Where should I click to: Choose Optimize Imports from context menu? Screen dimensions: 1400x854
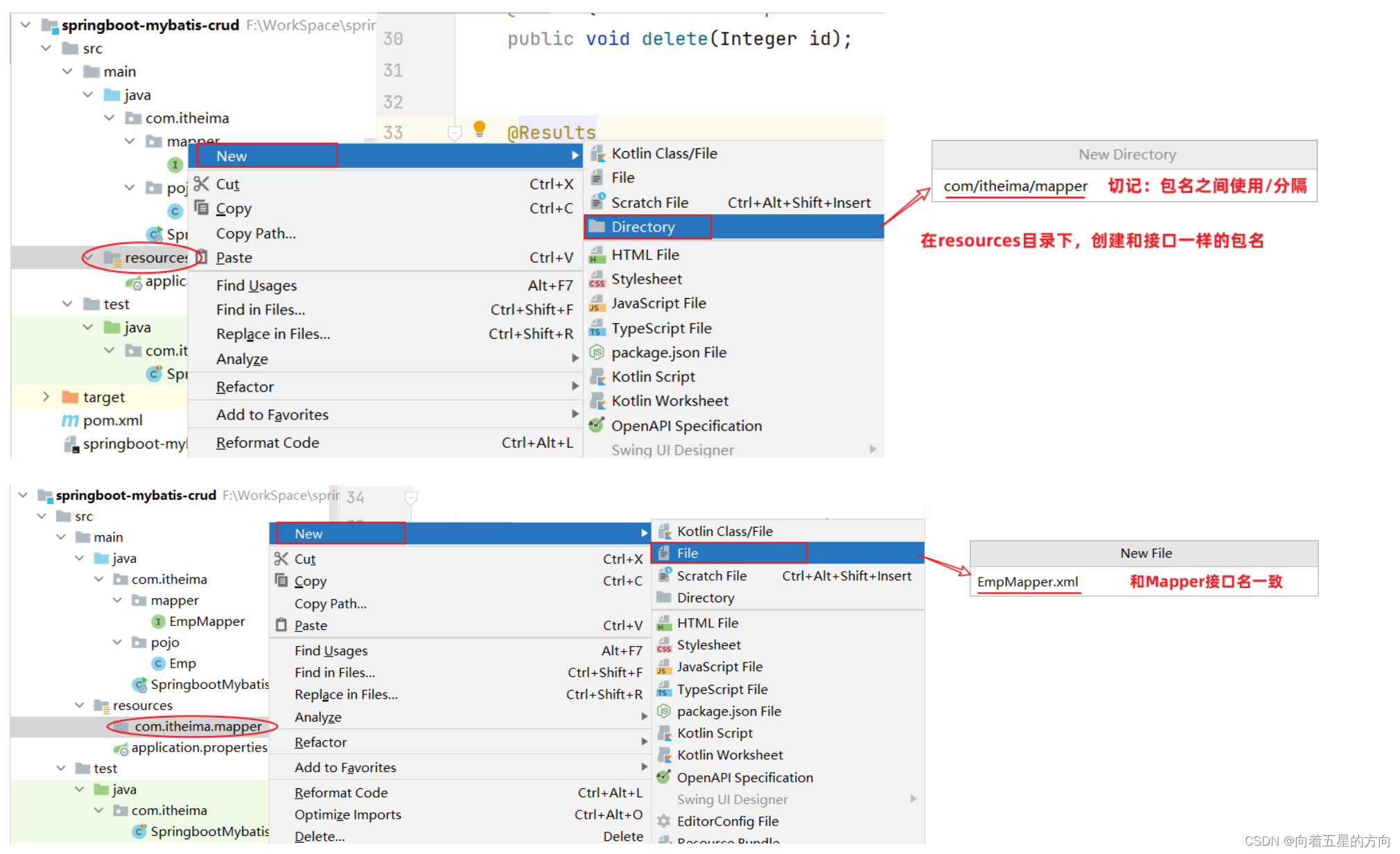(x=347, y=814)
